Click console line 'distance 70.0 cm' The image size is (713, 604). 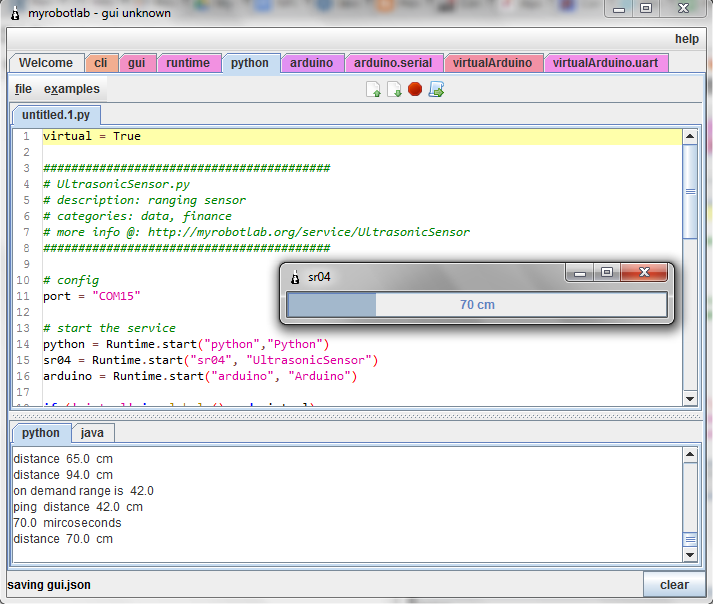[63, 539]
